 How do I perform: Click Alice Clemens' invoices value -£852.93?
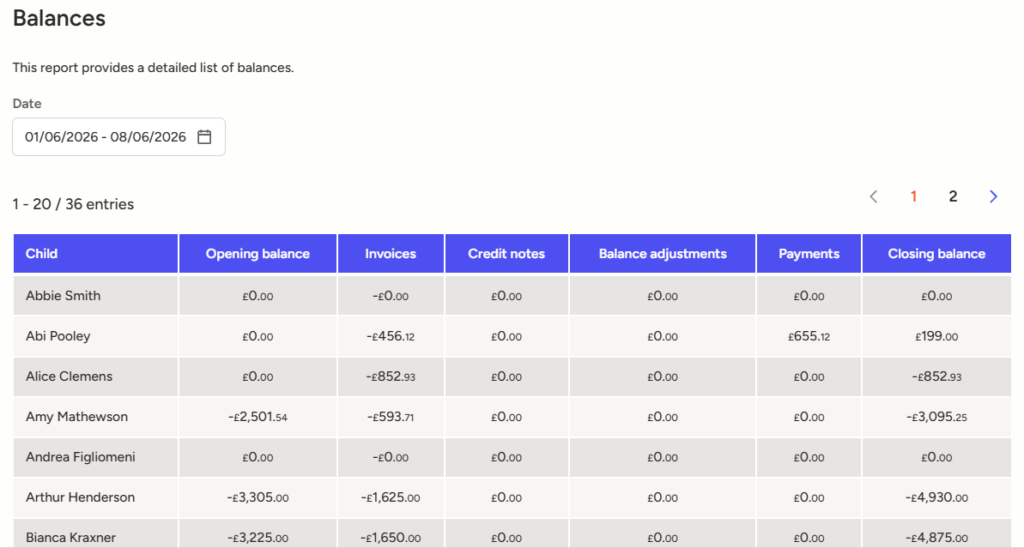pos(391,377)
